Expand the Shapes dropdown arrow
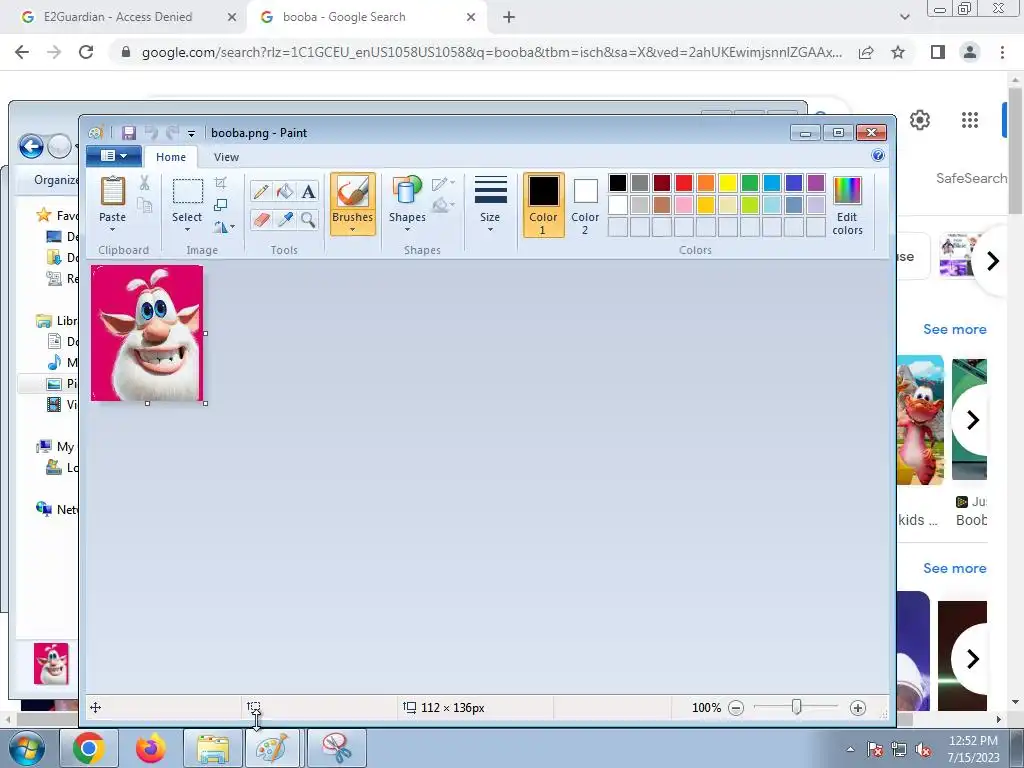Viewport: 1024px width, 768px height. pyautogui.click(x=407, y=229)
